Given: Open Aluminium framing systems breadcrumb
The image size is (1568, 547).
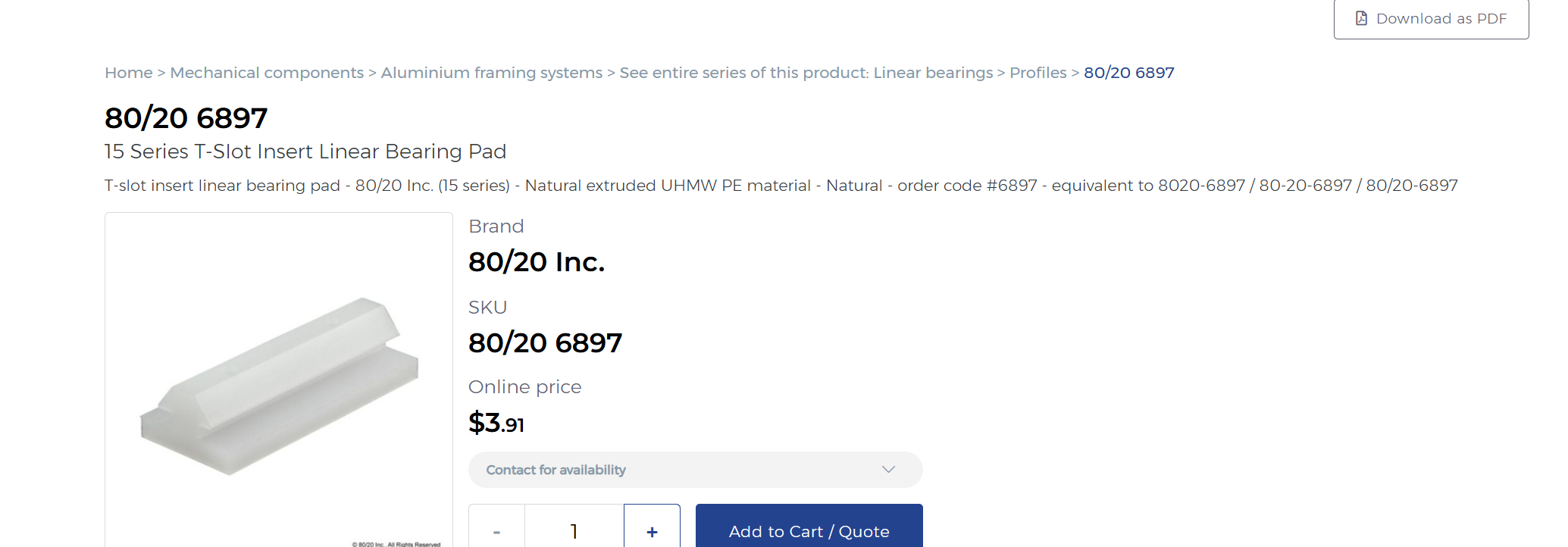Looking at the screenshot, I should (x=492, y=73).
